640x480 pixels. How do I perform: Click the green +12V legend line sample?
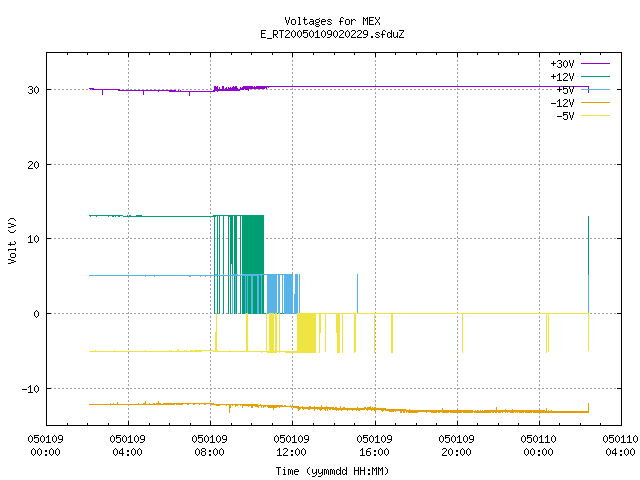click(595, 76)
